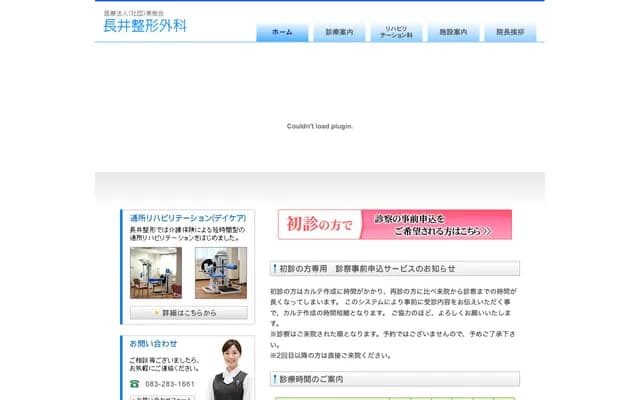Click the 医療法人(社団)美衛会 text above logo
Image resolution: width=640 pixels, height=400 pixels.
click(x=134, y=13)
